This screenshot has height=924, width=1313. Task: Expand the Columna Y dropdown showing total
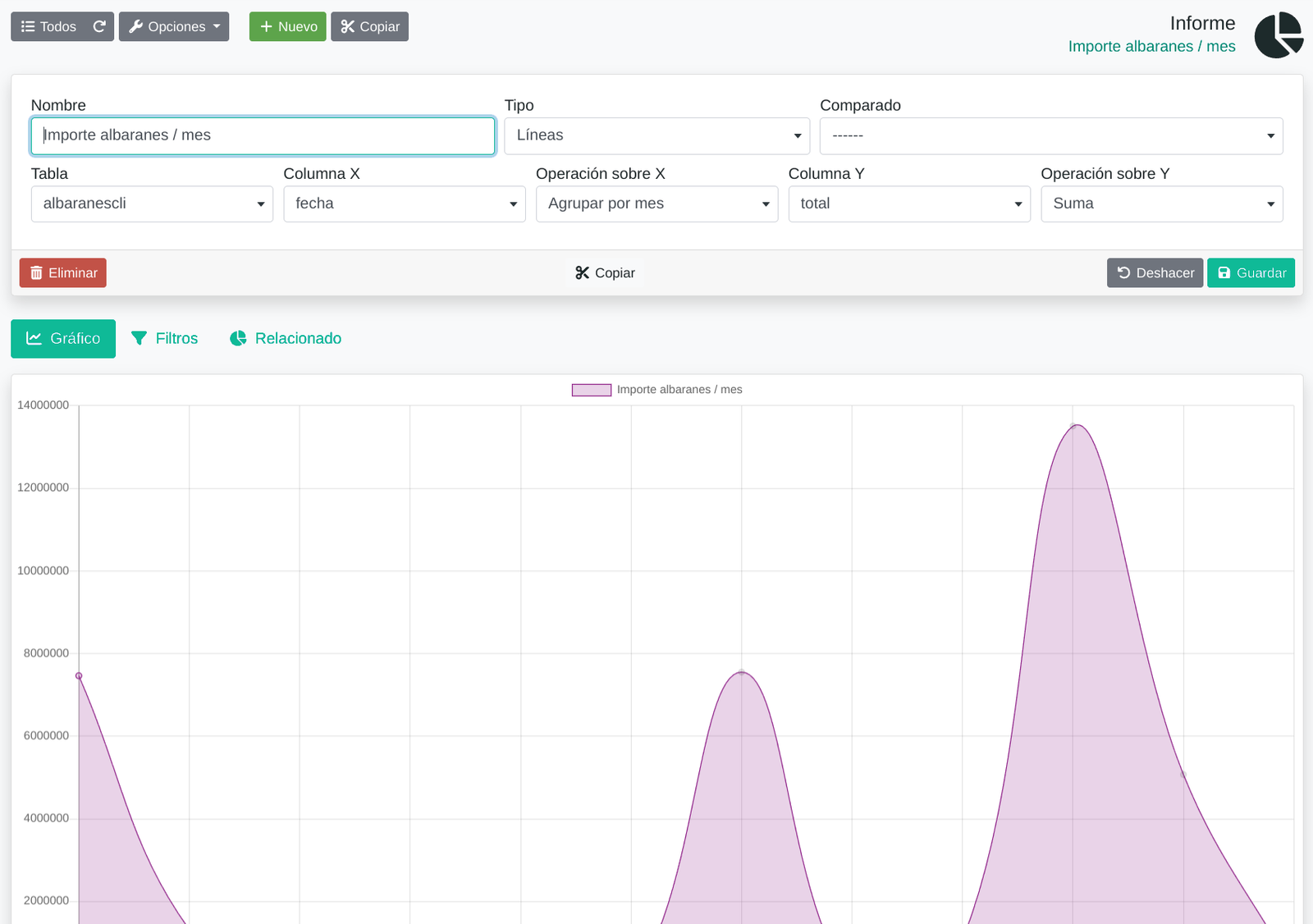coord(909,204)
